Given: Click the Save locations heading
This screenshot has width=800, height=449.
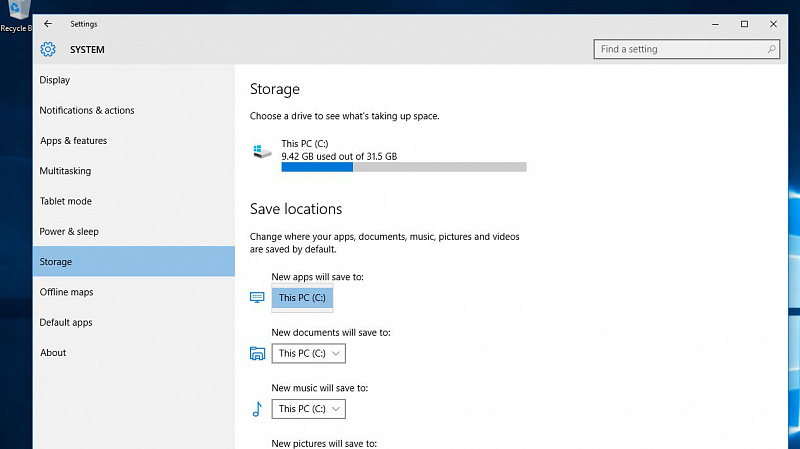Looking at the screenshot, I should click(x=296, y=209).
